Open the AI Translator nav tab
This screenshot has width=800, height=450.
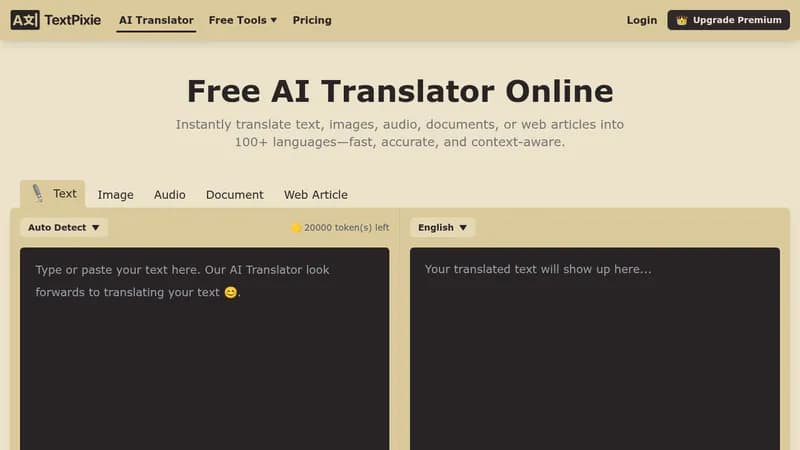[156, 20]
